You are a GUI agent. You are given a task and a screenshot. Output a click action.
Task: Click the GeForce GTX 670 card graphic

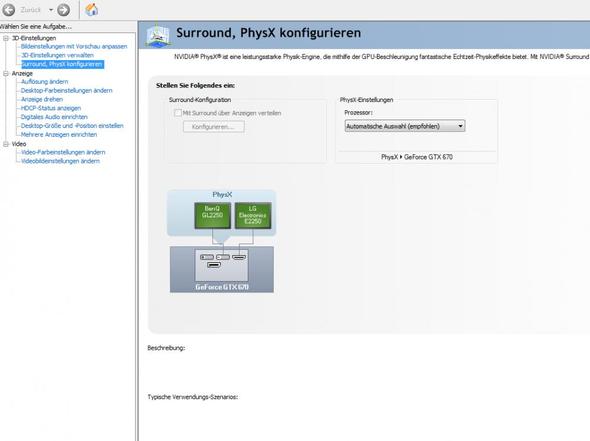tap(222, 269)
